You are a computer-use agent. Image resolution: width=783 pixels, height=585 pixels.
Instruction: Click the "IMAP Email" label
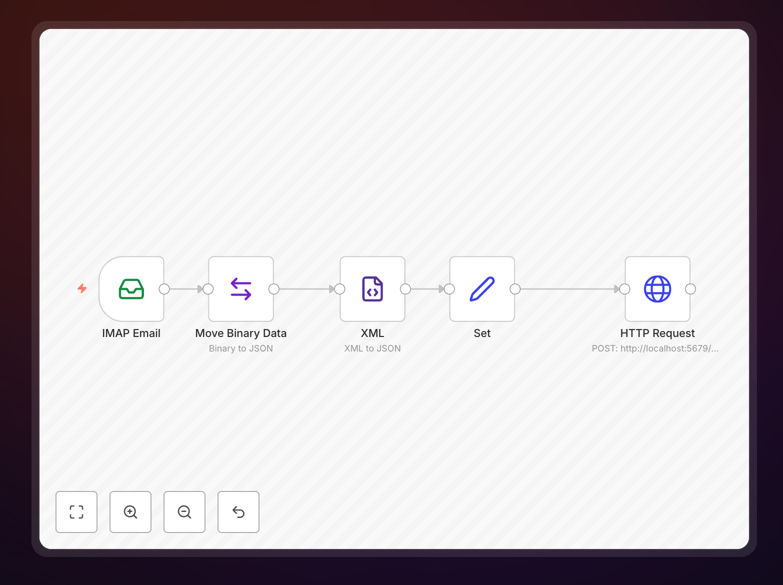click(131, 333)
